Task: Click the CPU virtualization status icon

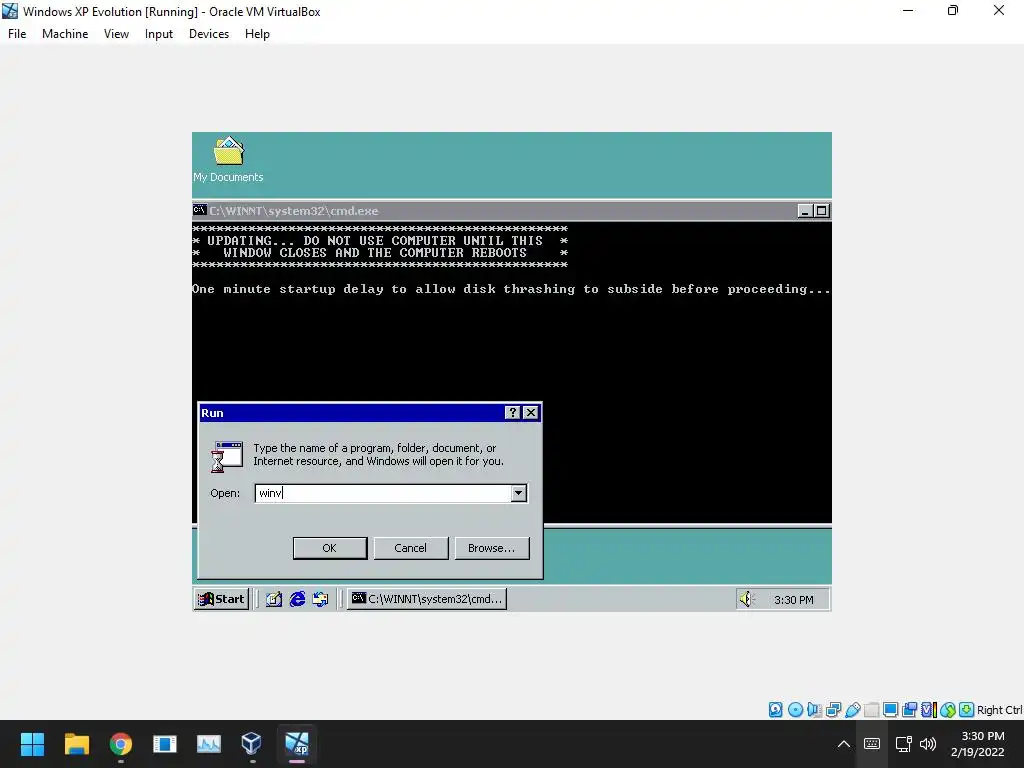Action: (x=929, y=710)
